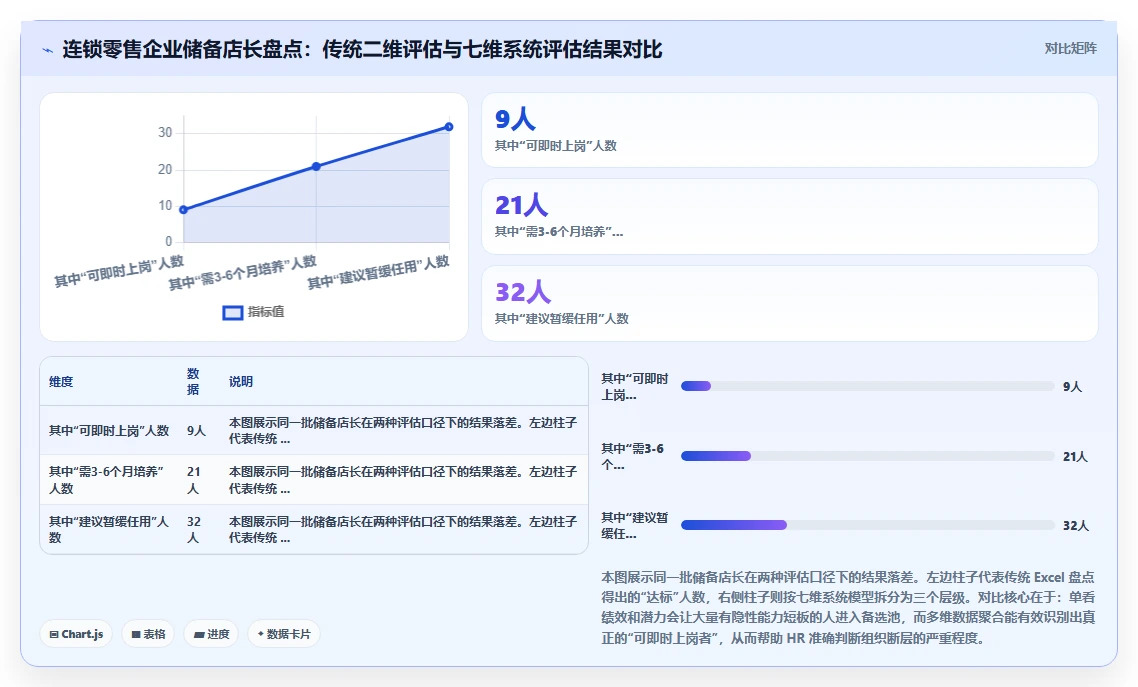Click the description cell in the 21人 table row
Screen dimensions: 1138x687
coord(403,480)
